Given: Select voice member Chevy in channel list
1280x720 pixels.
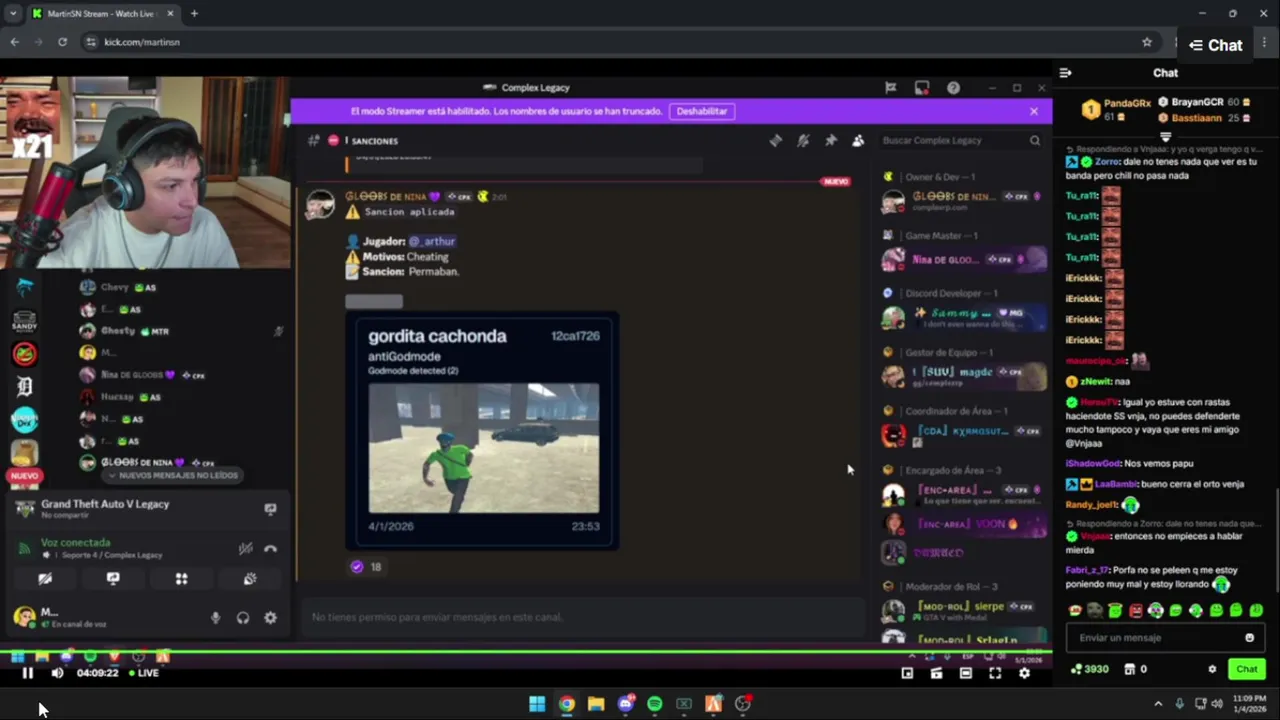Looking at the screenshot, I should 117,288.
